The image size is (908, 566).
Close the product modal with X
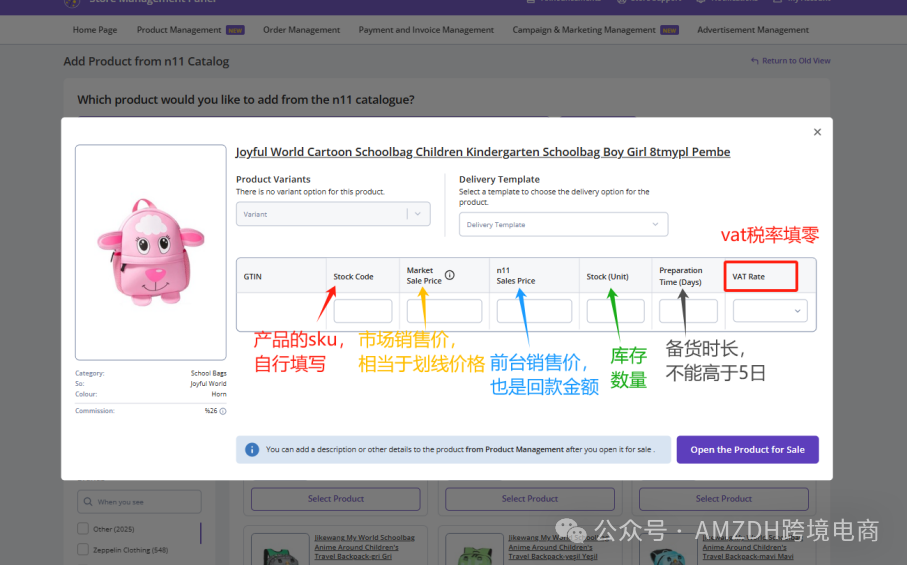817,132
